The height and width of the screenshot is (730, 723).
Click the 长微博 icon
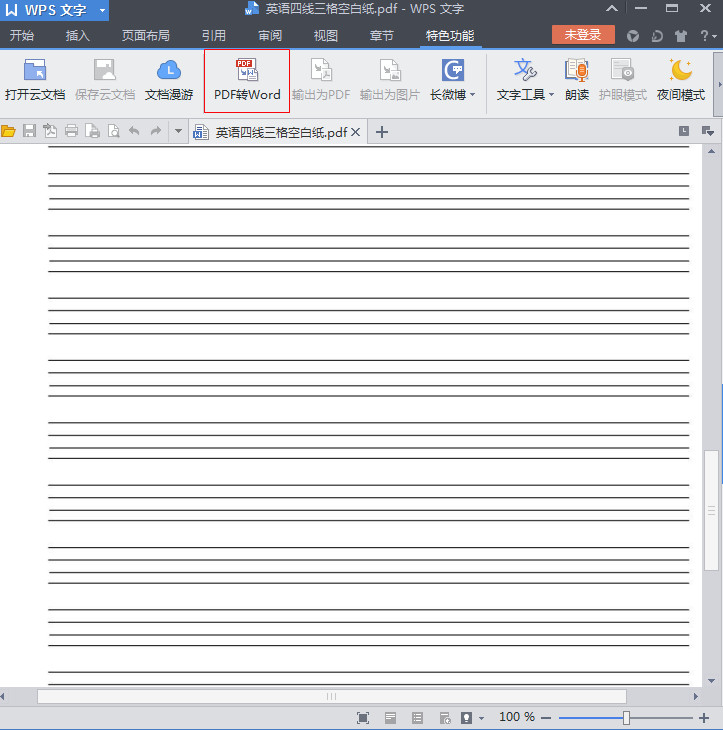tap(452, 70)
